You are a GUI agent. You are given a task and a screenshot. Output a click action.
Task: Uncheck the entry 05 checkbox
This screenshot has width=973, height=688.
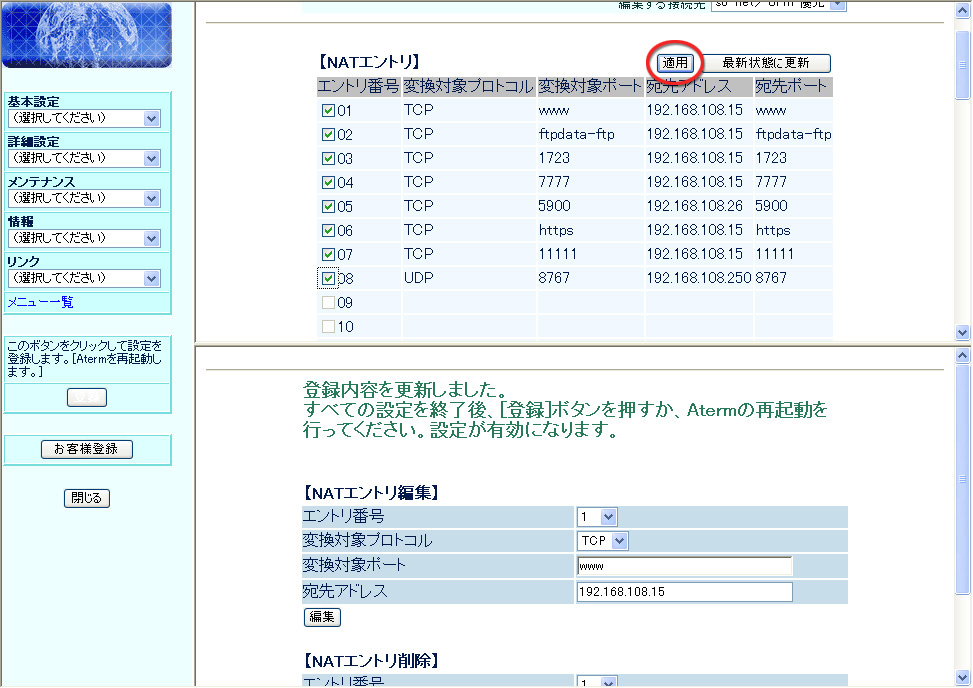[328, 206]
